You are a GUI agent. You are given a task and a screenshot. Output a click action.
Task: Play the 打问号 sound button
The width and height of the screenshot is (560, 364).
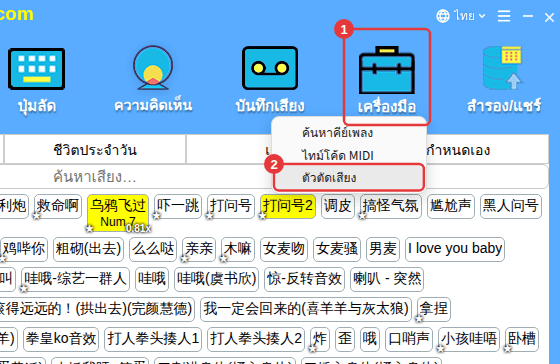tap(231, 206)
